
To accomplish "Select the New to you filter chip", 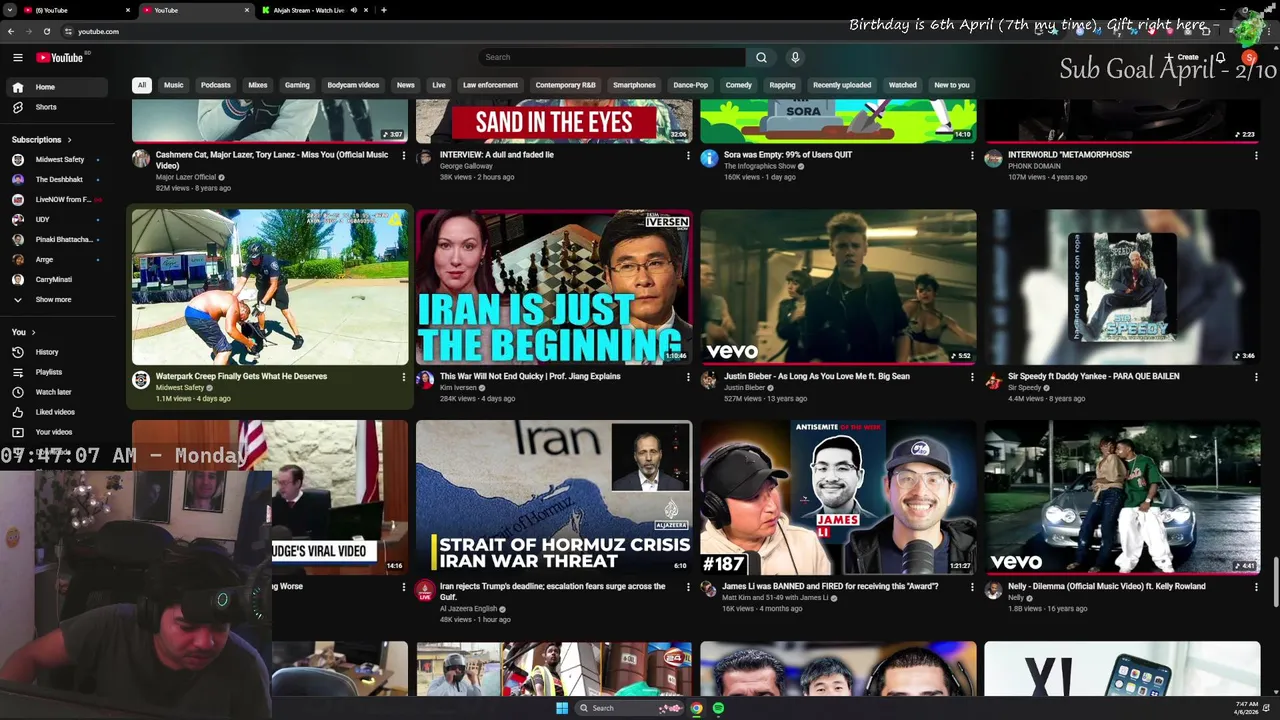I will coord(952,85).
